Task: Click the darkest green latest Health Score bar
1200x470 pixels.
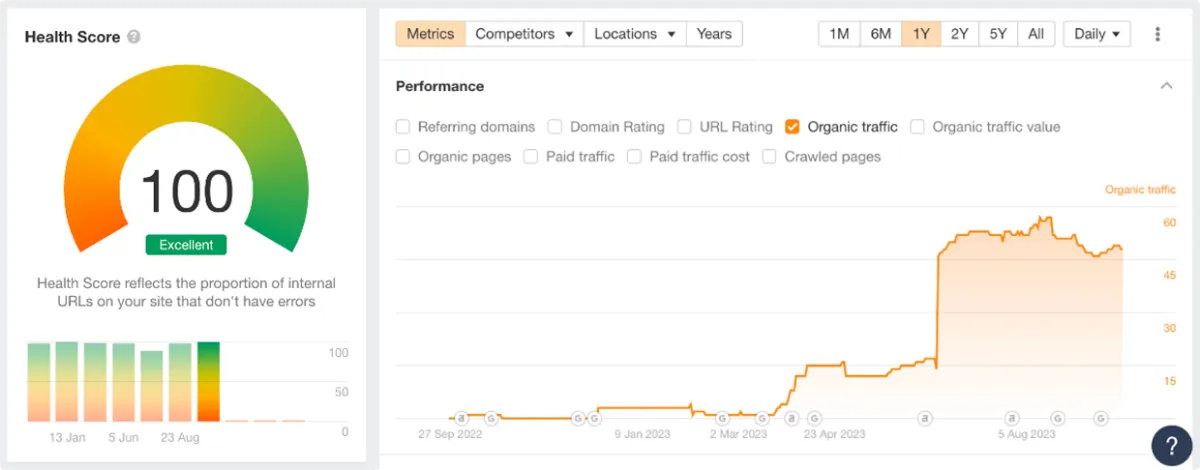Action: 208,381
